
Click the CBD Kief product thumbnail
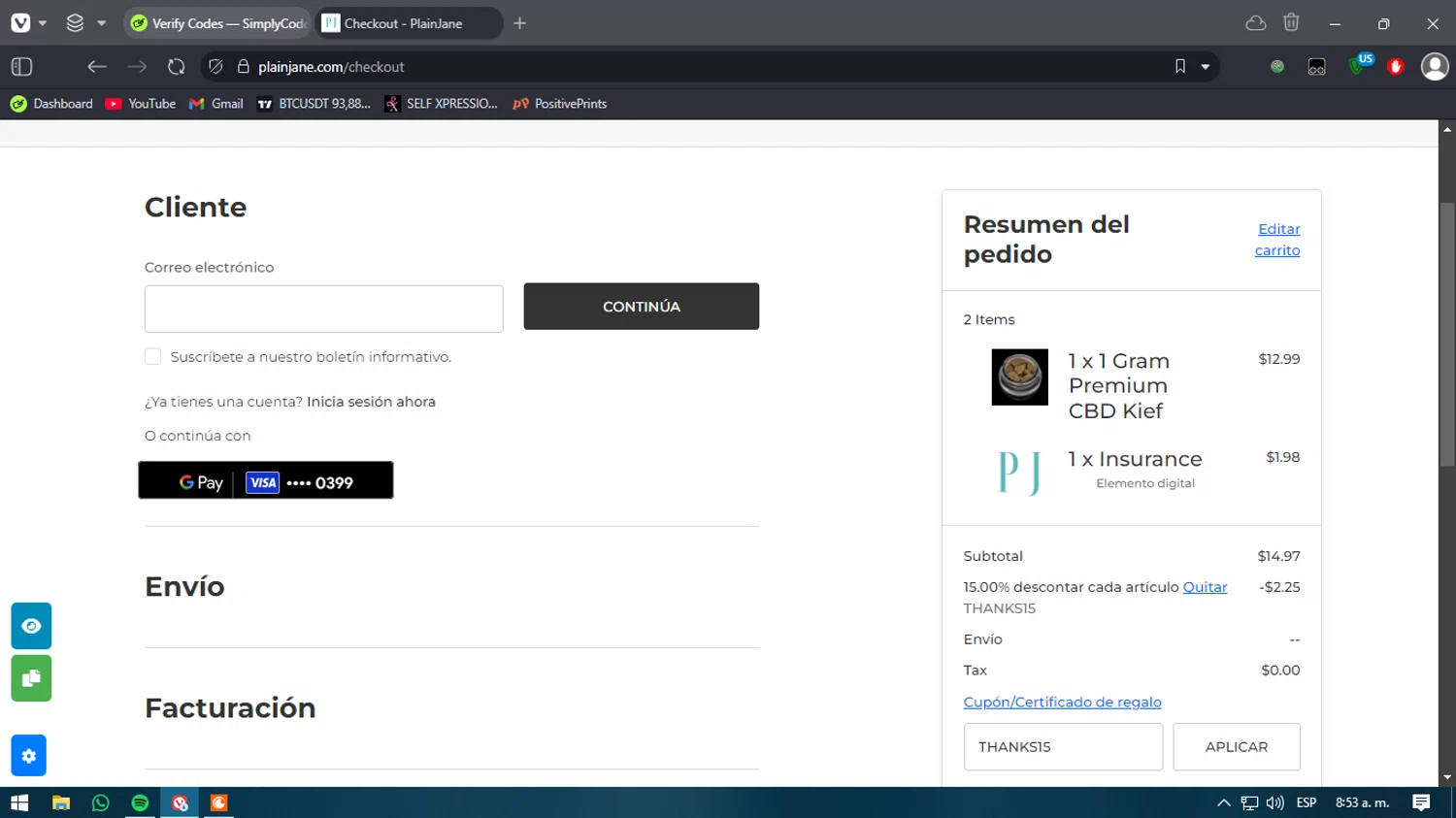[1019, 376]
